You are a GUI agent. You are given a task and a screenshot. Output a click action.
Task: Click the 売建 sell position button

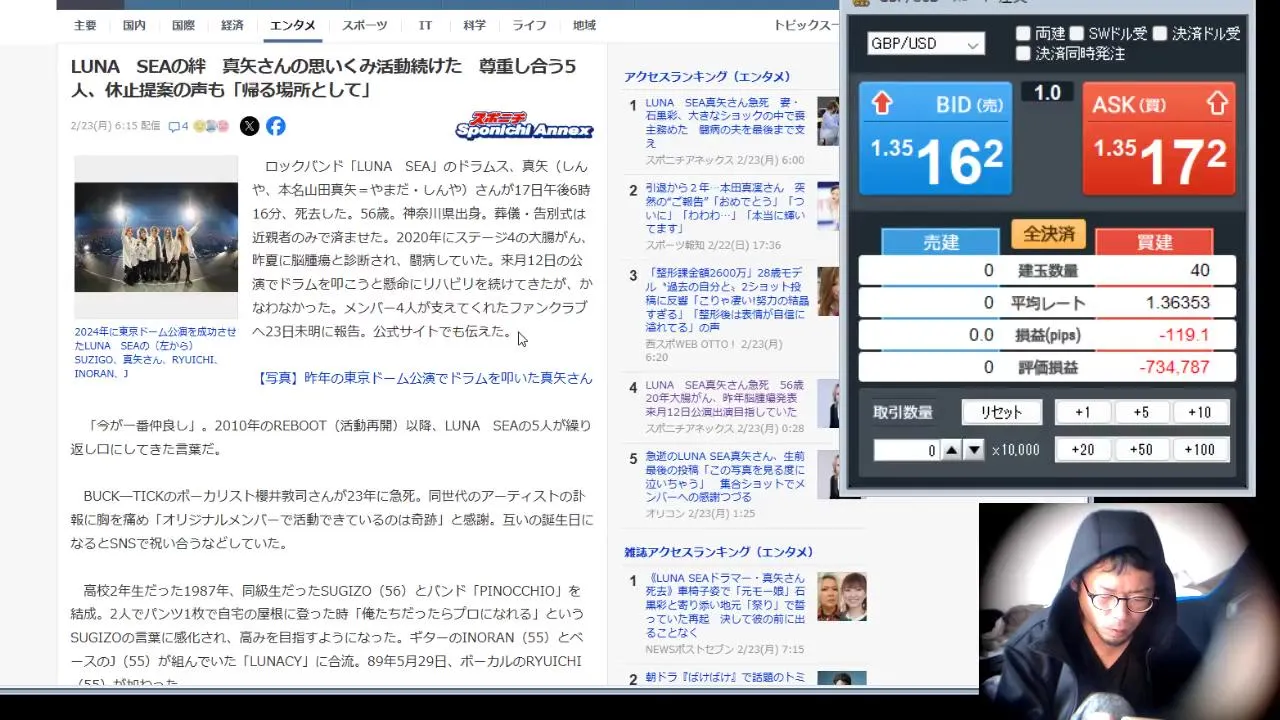click(x=940, y=242)
